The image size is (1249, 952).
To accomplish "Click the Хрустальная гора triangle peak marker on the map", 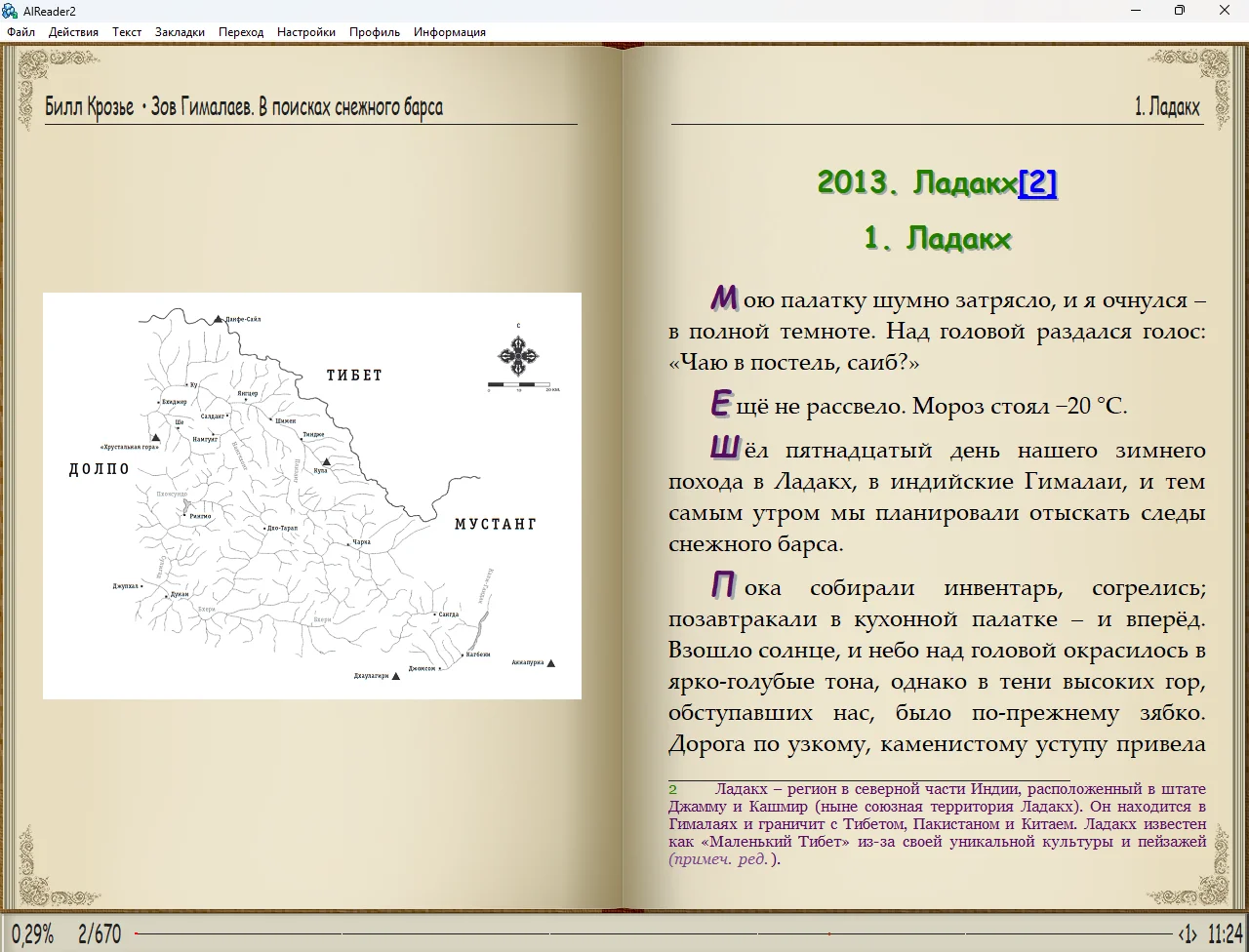I will (x=156, y=438).
